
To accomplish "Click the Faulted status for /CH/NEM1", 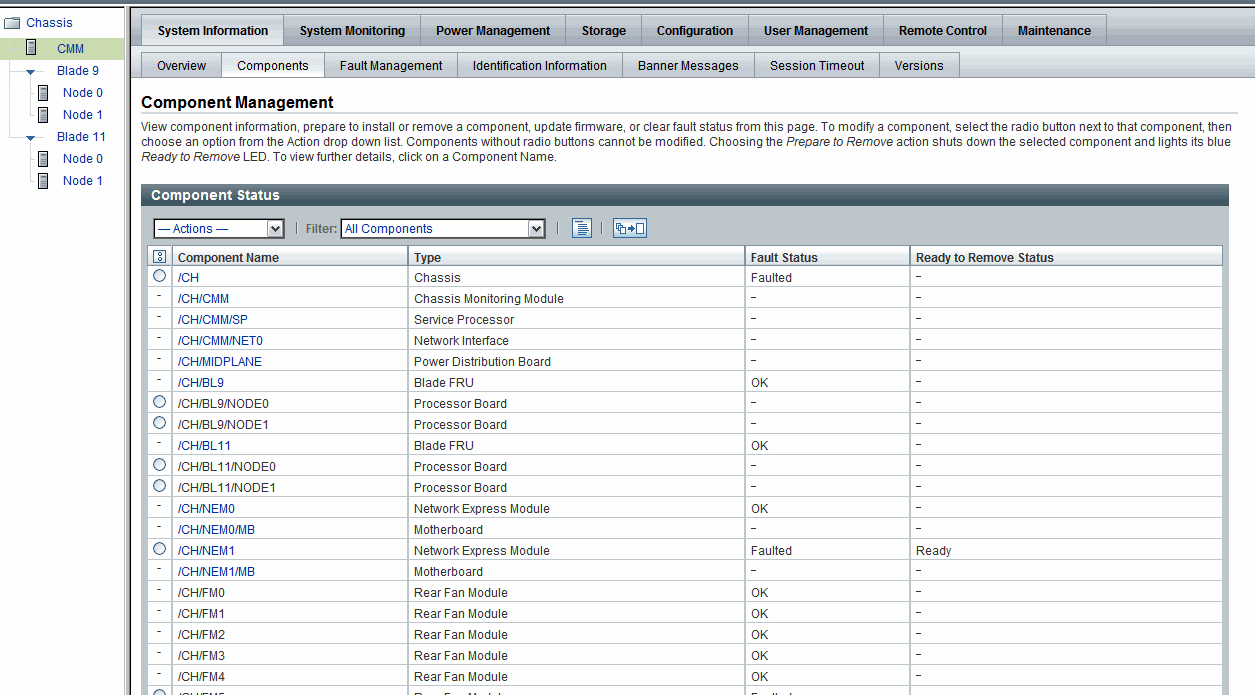I will click(771, 551).
